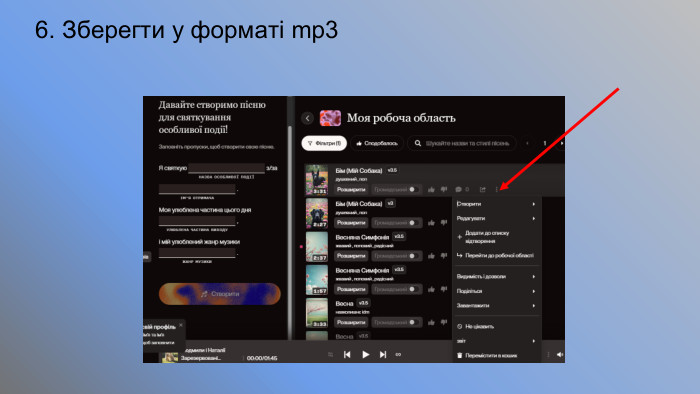Click the field under Моя улюблена частина цього дня

(x=197, y=221)
